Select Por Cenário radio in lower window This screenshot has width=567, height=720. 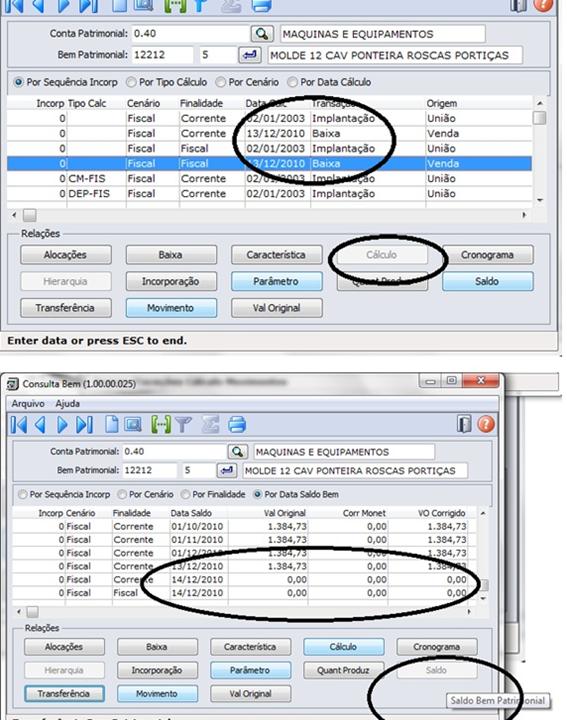(122, 495)
